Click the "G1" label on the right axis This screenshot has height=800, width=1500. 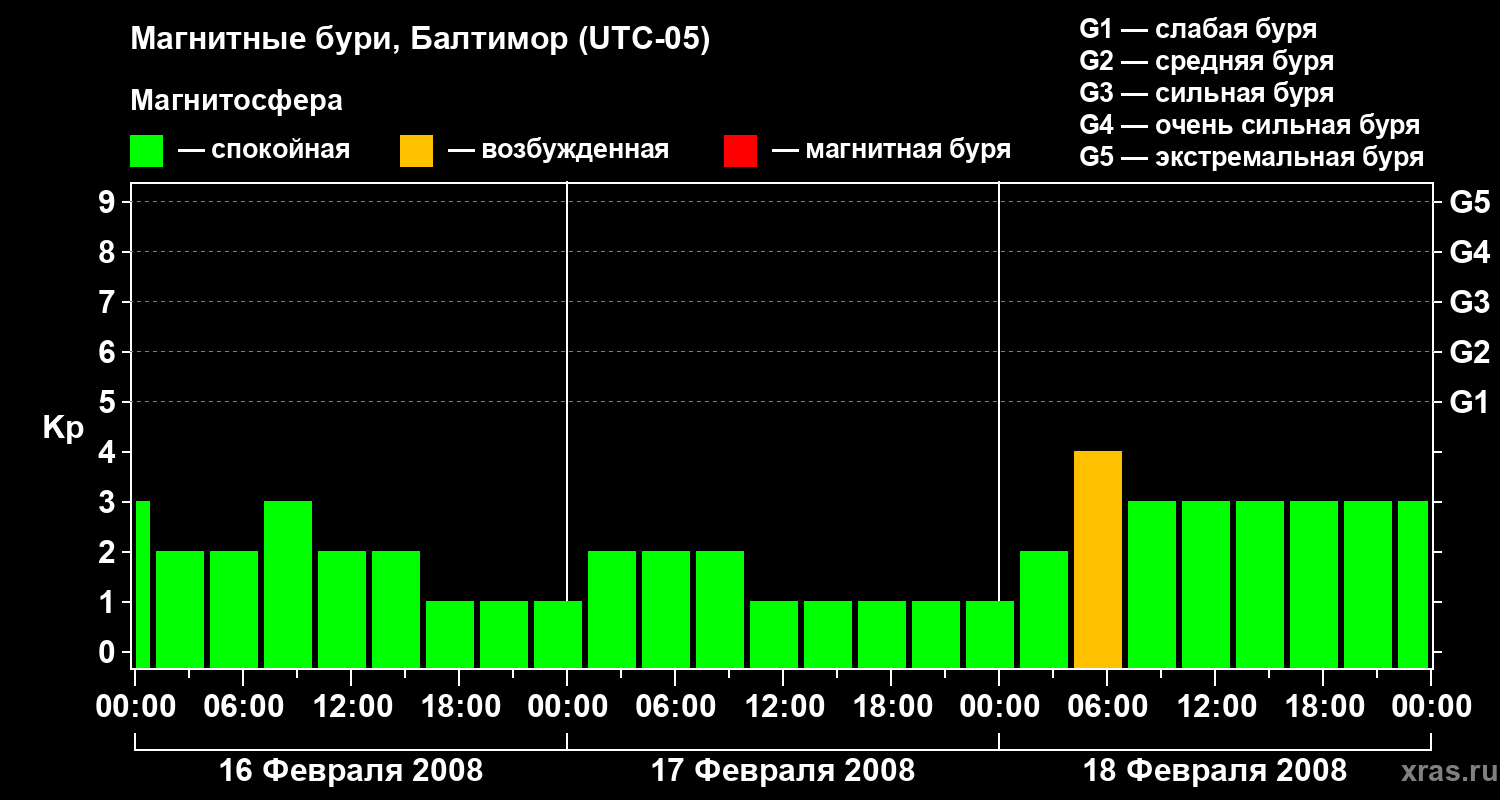[1469, 402]
